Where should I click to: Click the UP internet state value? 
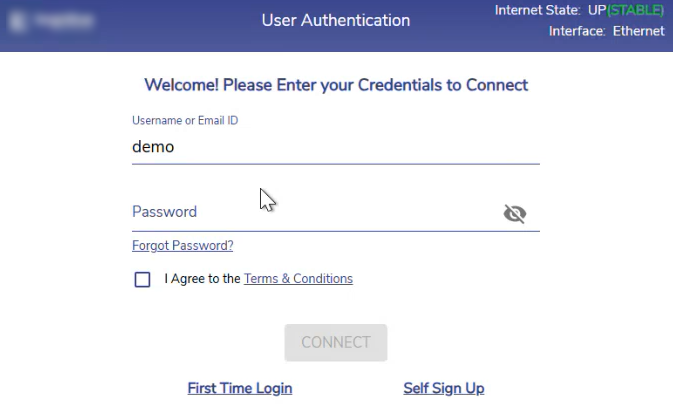[x=596, y=11]
